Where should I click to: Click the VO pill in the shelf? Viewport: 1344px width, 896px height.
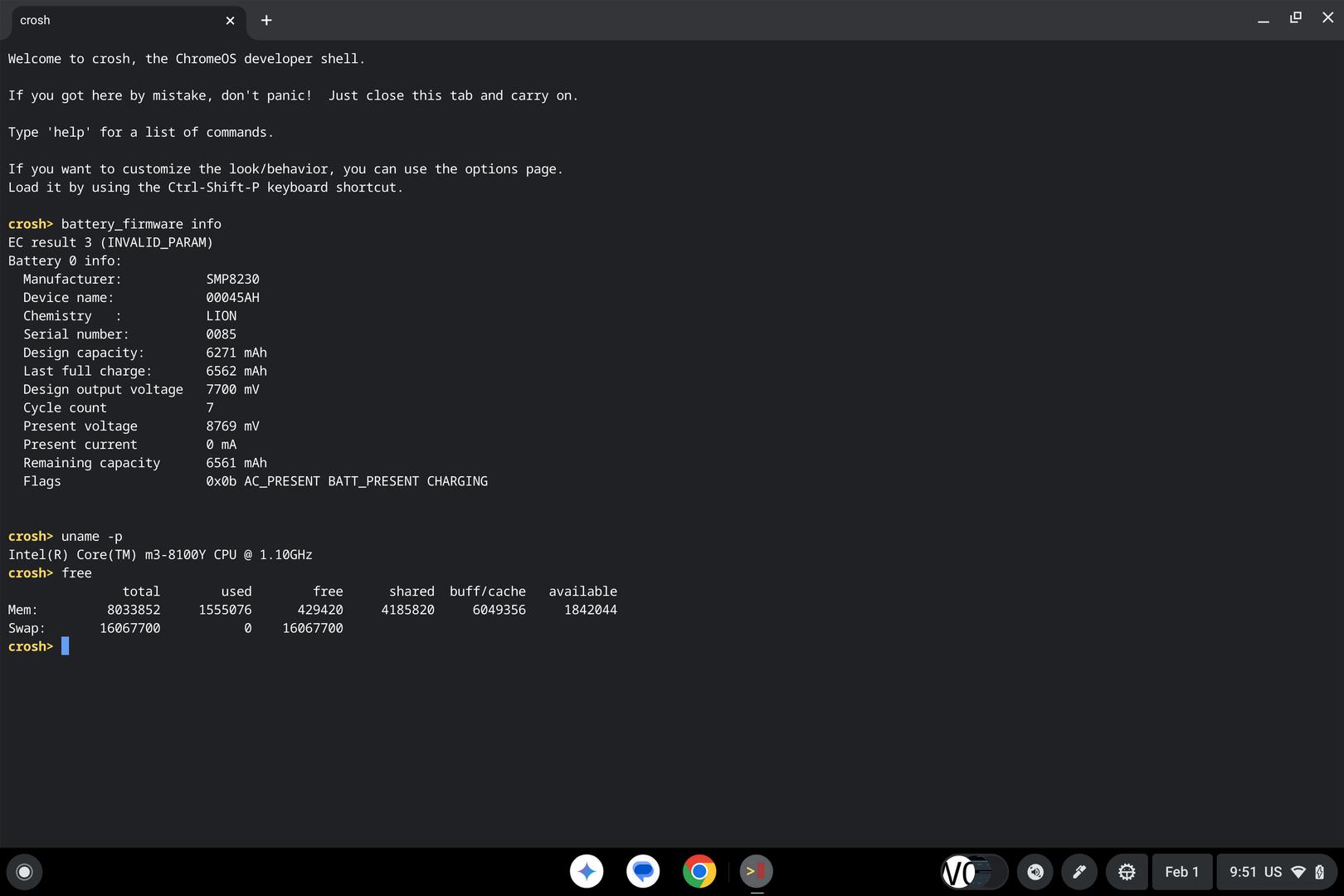coord(974,872)
